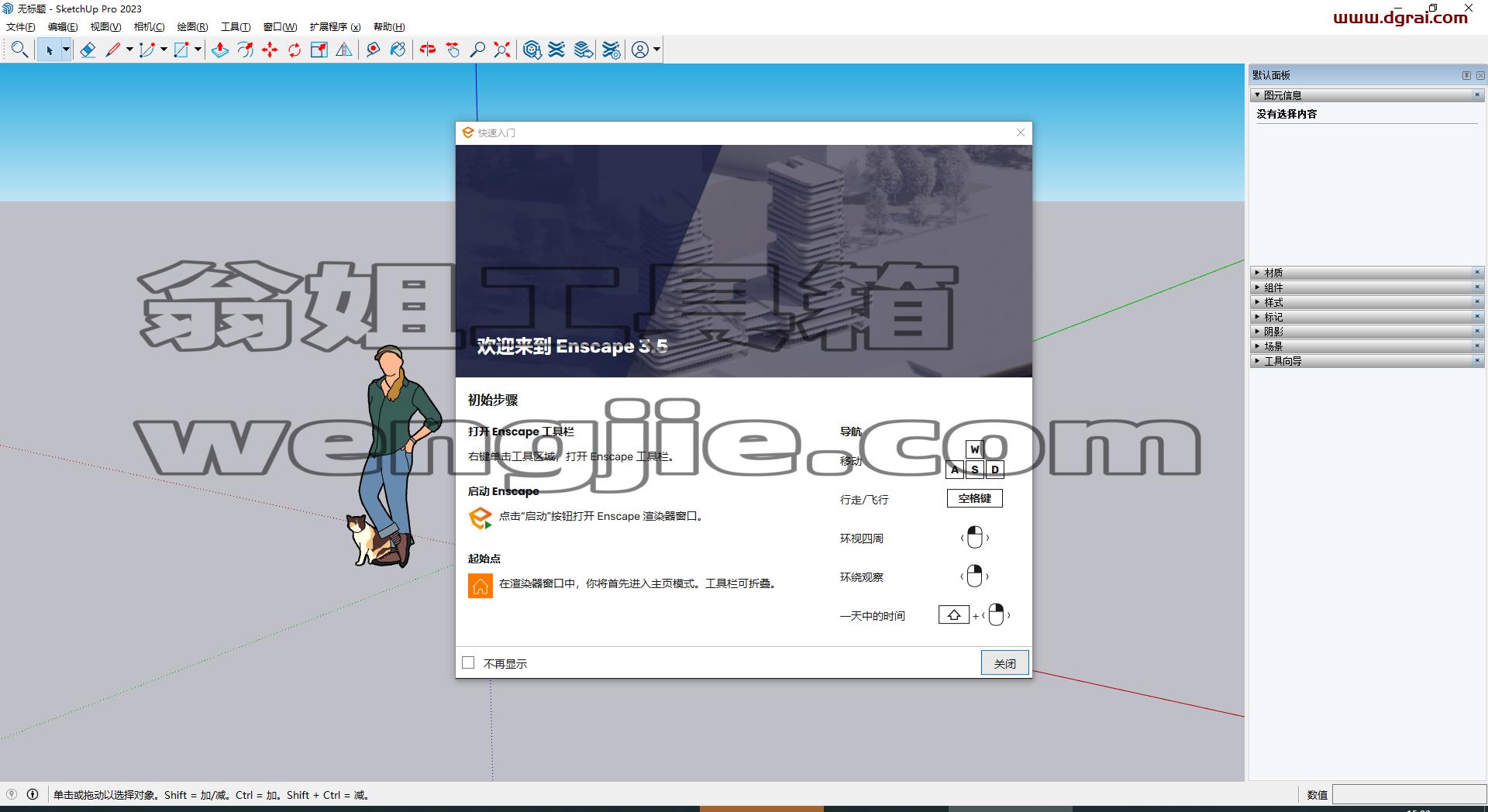The image size is (1488, 812).
Task: Pick the Paint Bucket tool
Action: click(x=398, y=50)
